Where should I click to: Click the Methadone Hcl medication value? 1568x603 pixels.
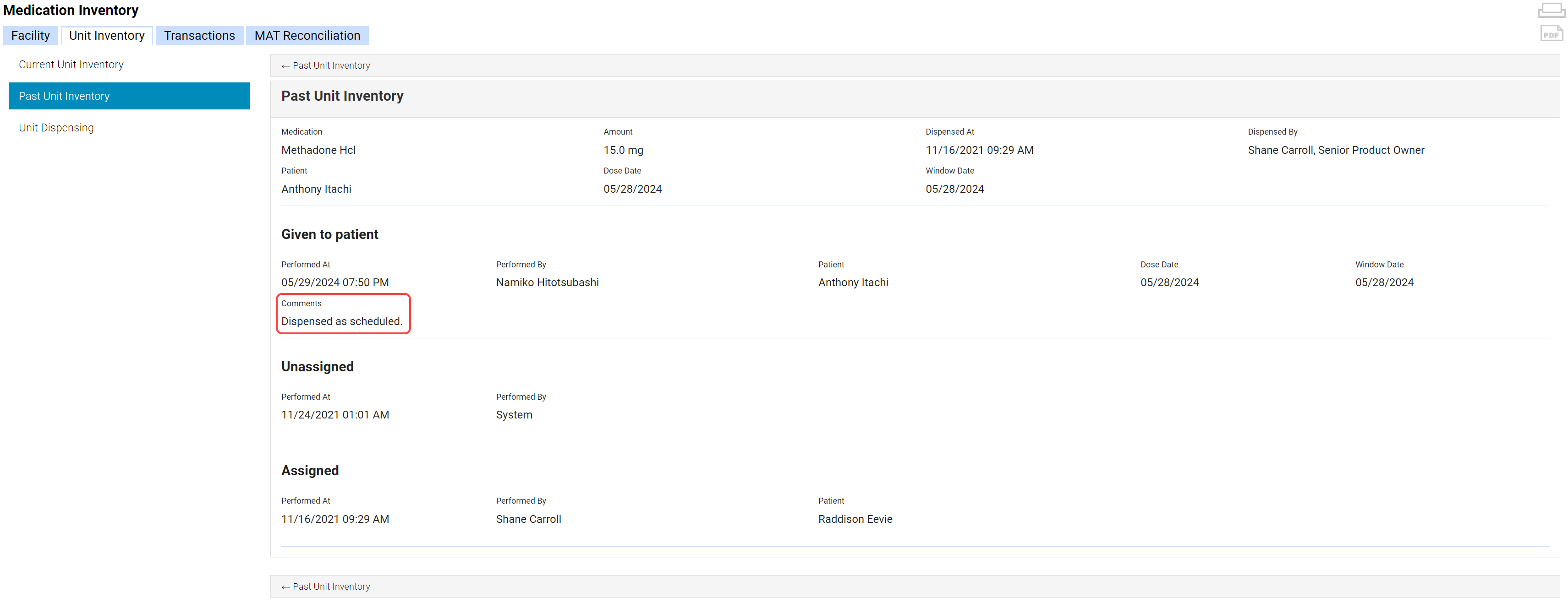click(x=318, y=150)
